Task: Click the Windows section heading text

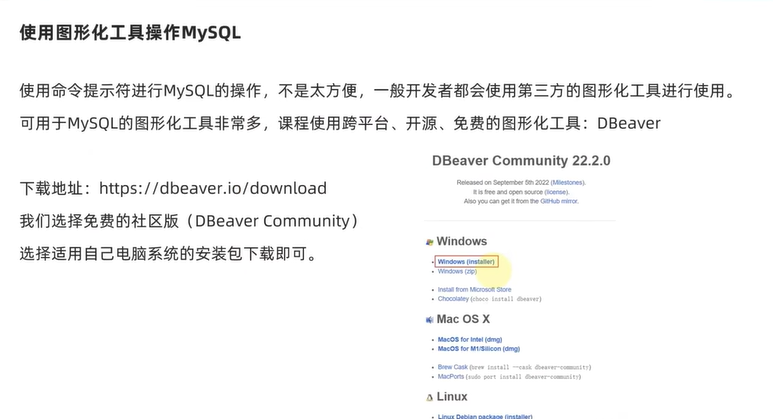Action: (x=461, y=241)
